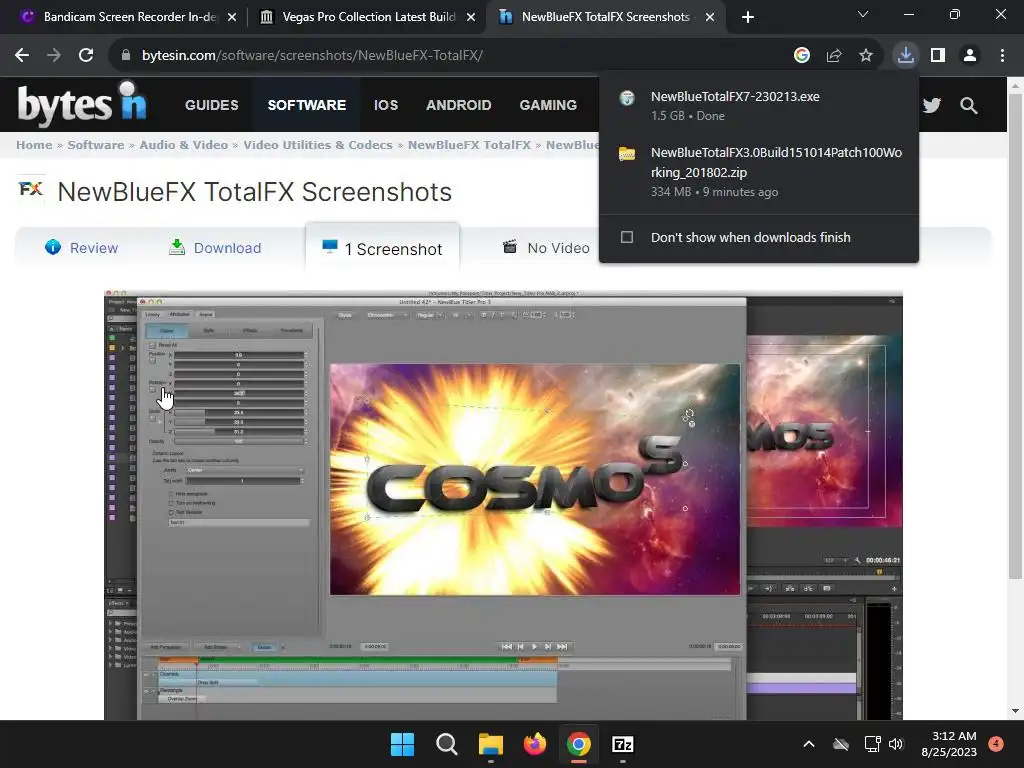Open the GUIDES menu
Viewport: 1024px width, 768px height.
pyautogui.click(x=212, y=105)
